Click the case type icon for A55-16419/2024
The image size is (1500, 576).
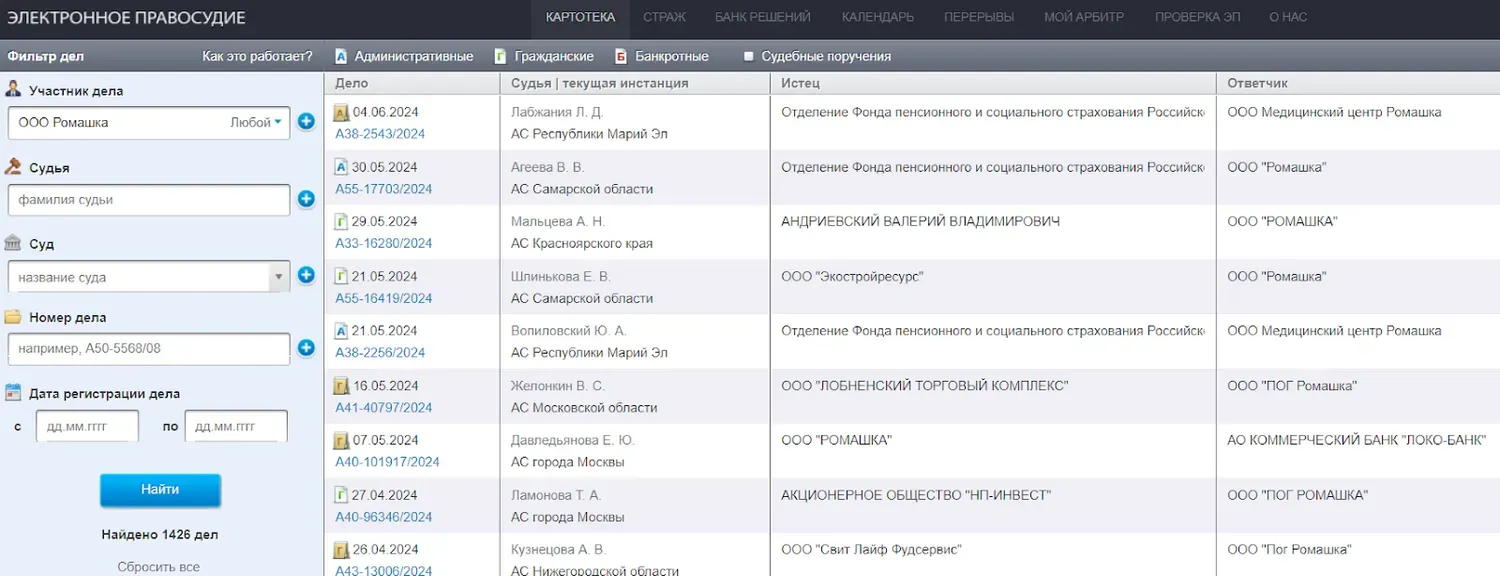point(341,276)
